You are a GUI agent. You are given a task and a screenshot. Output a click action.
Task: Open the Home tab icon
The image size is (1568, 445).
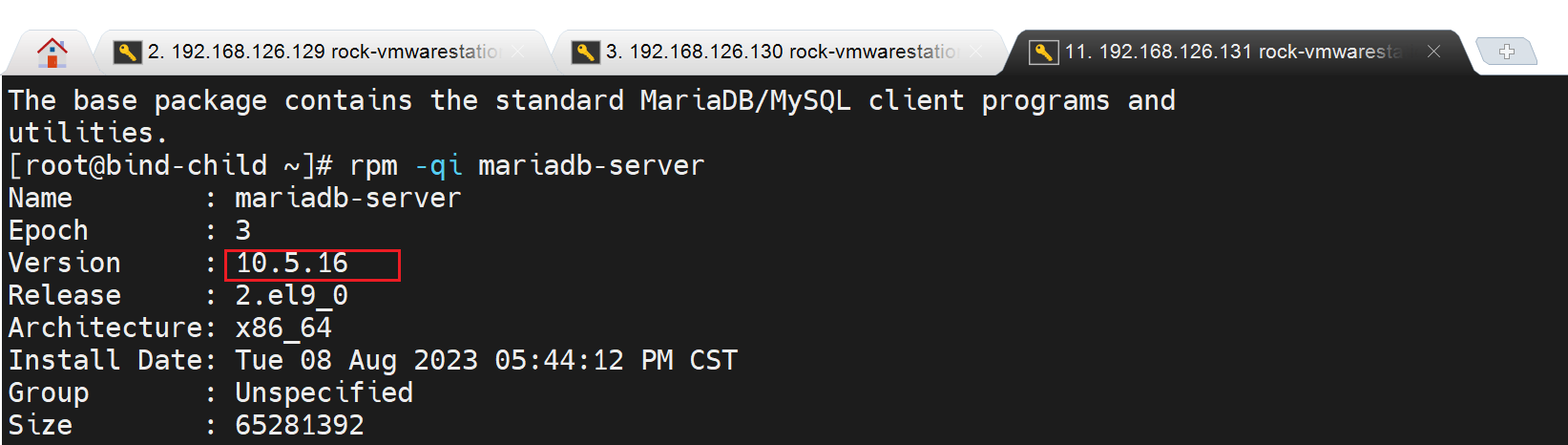(52, 53)
